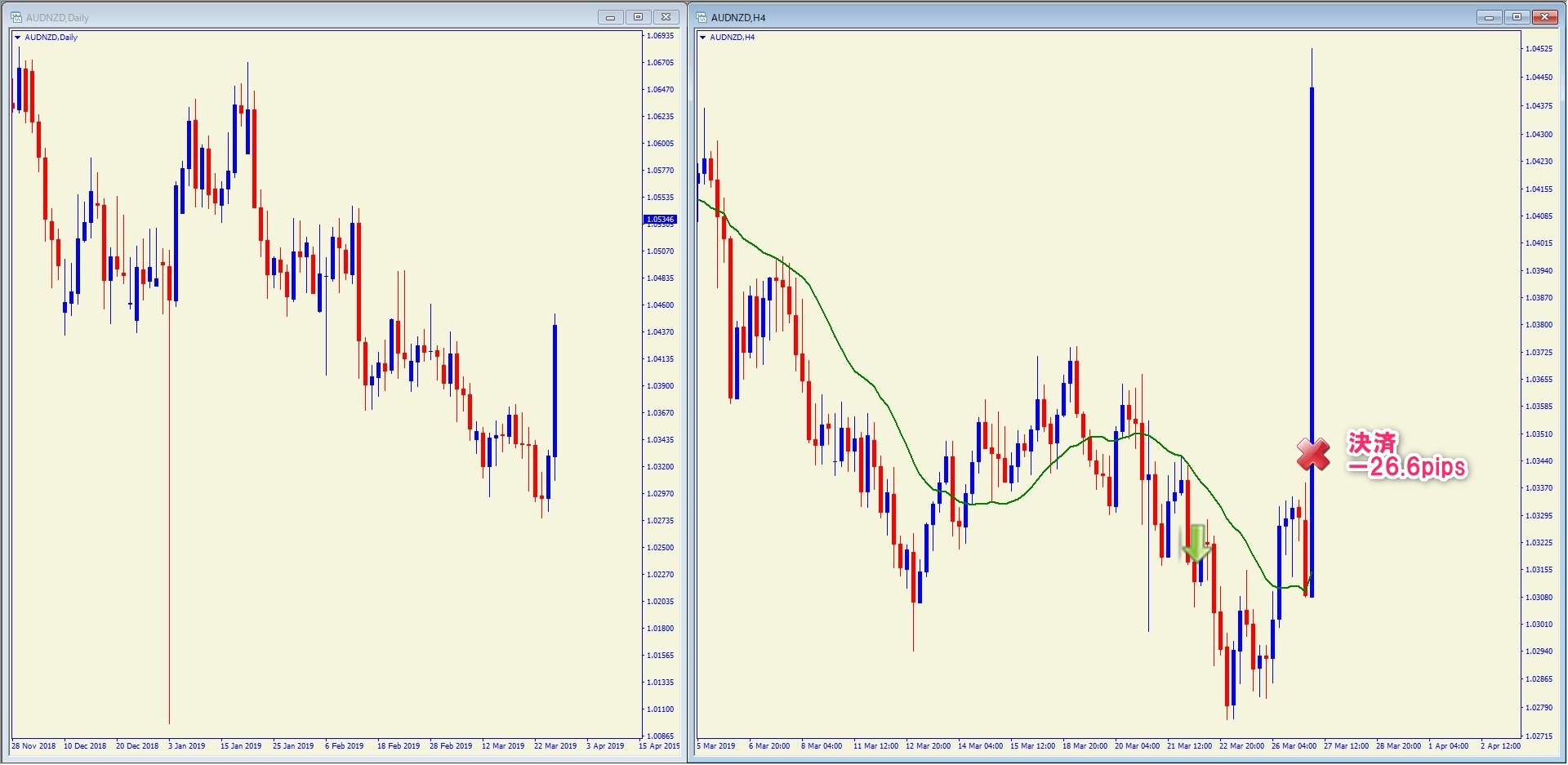This screenshot has height=765, width=1568.
Task: Click time label 5 Mar 2019 on the H4 chart
Action: 716,746
